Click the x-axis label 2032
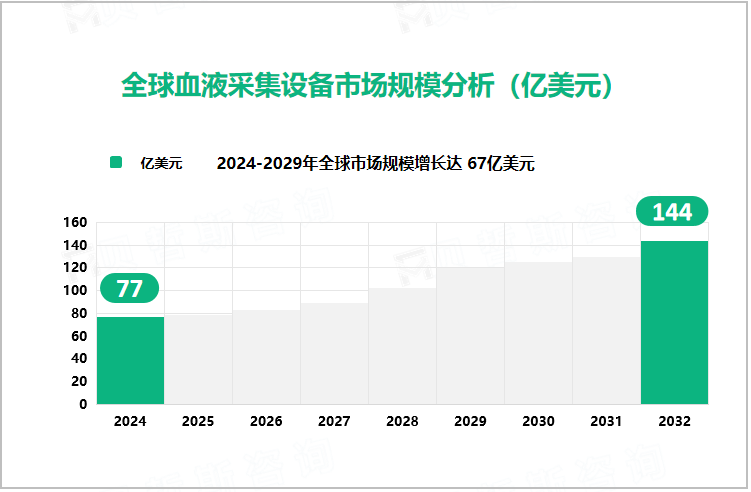The height and width of the screenshot is (492, 751). pyautogui.click(x=674, y=421)
